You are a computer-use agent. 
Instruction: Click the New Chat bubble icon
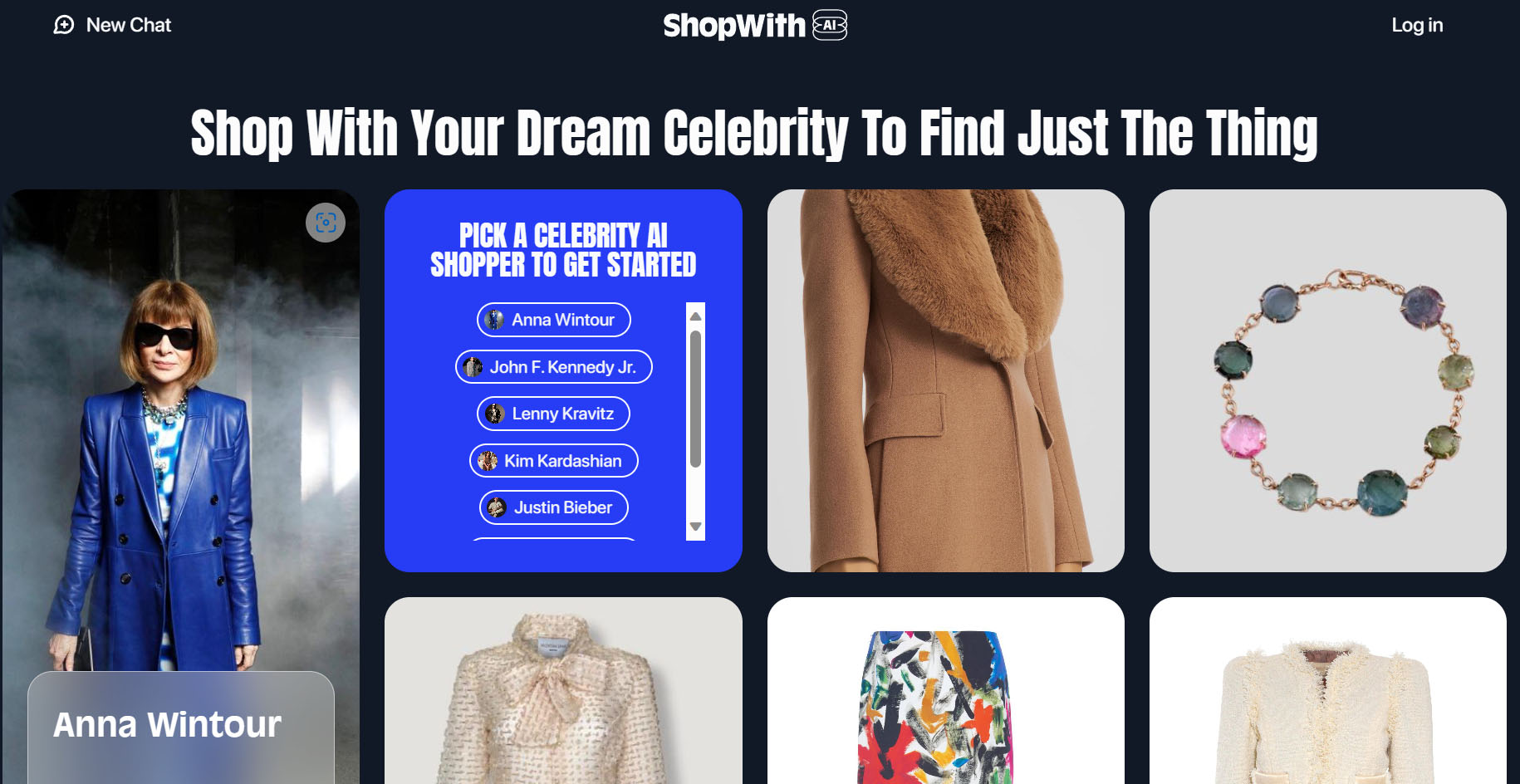pos(64,25)
